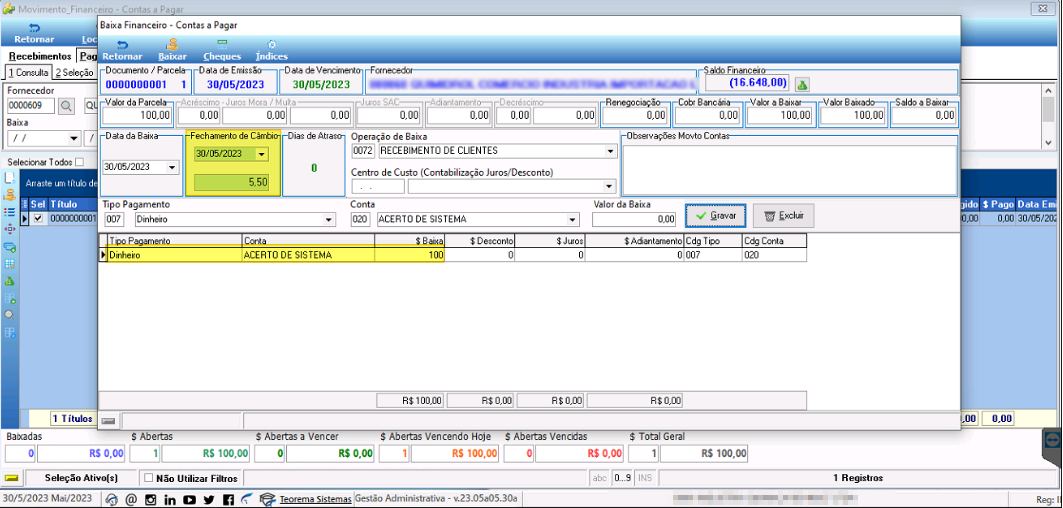
Task: Switch to the Recebimentos tab
Action: point(40,56)
